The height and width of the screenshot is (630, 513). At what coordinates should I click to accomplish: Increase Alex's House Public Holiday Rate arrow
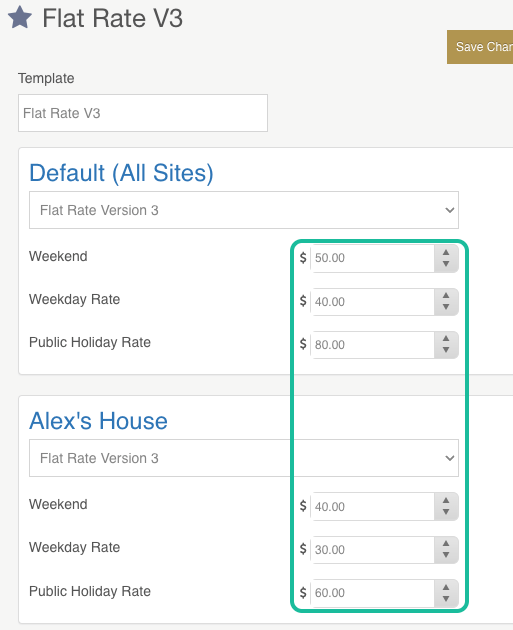click(446, 587)
